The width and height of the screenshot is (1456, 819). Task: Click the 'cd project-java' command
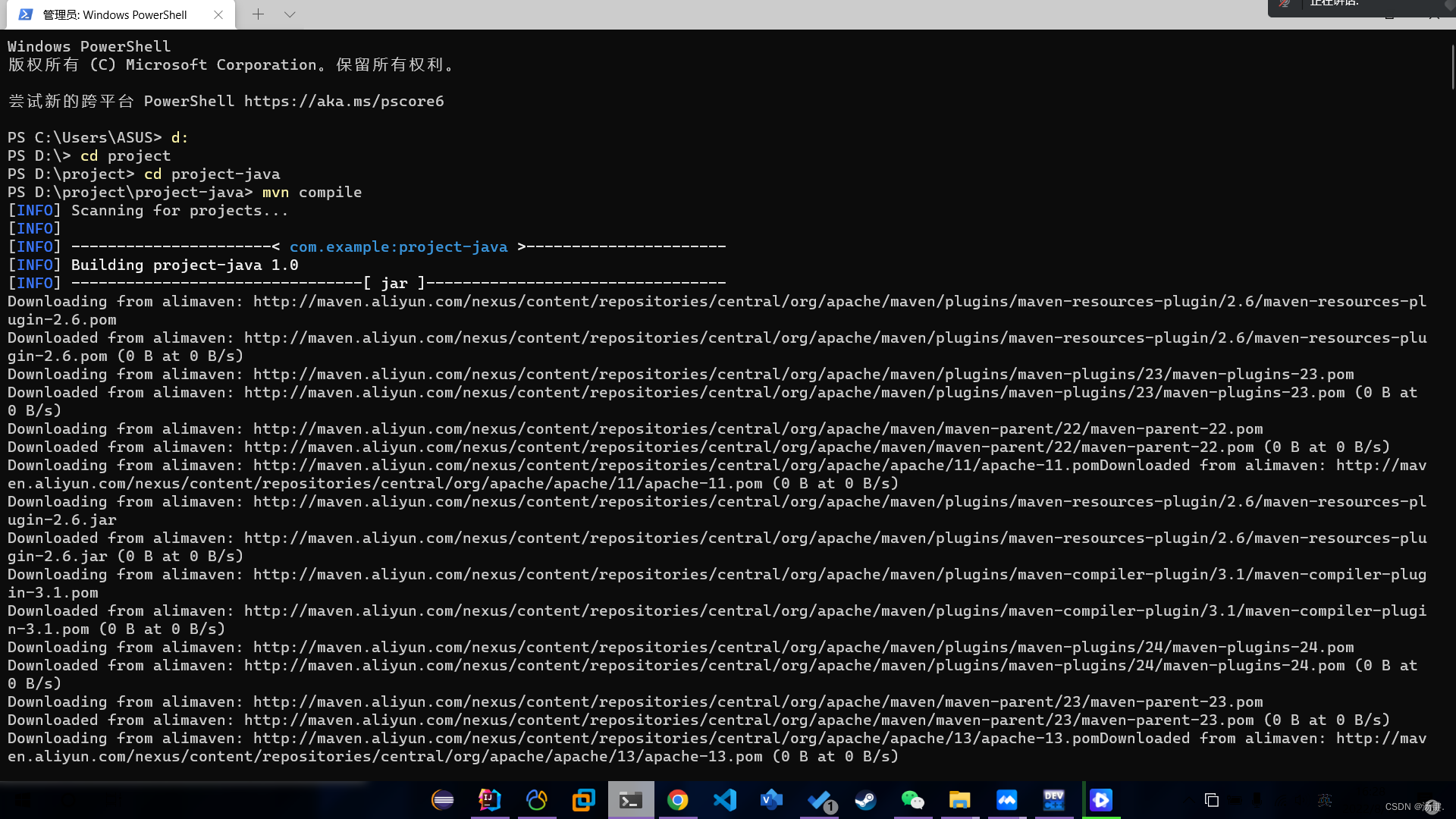[212, 174]
